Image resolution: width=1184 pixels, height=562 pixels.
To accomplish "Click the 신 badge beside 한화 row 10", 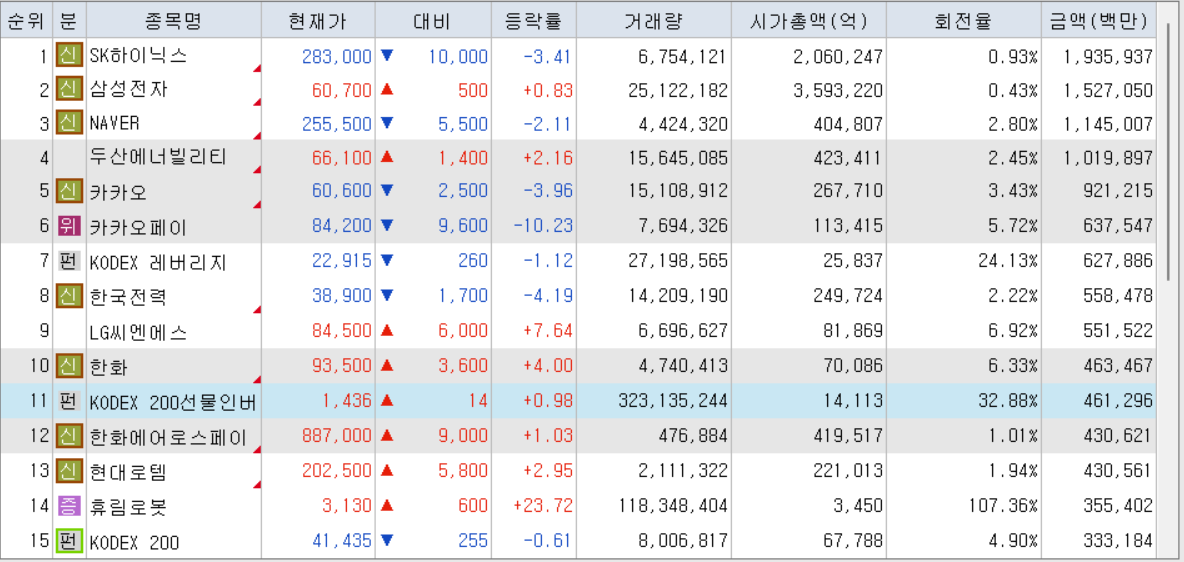I will 69,366.
